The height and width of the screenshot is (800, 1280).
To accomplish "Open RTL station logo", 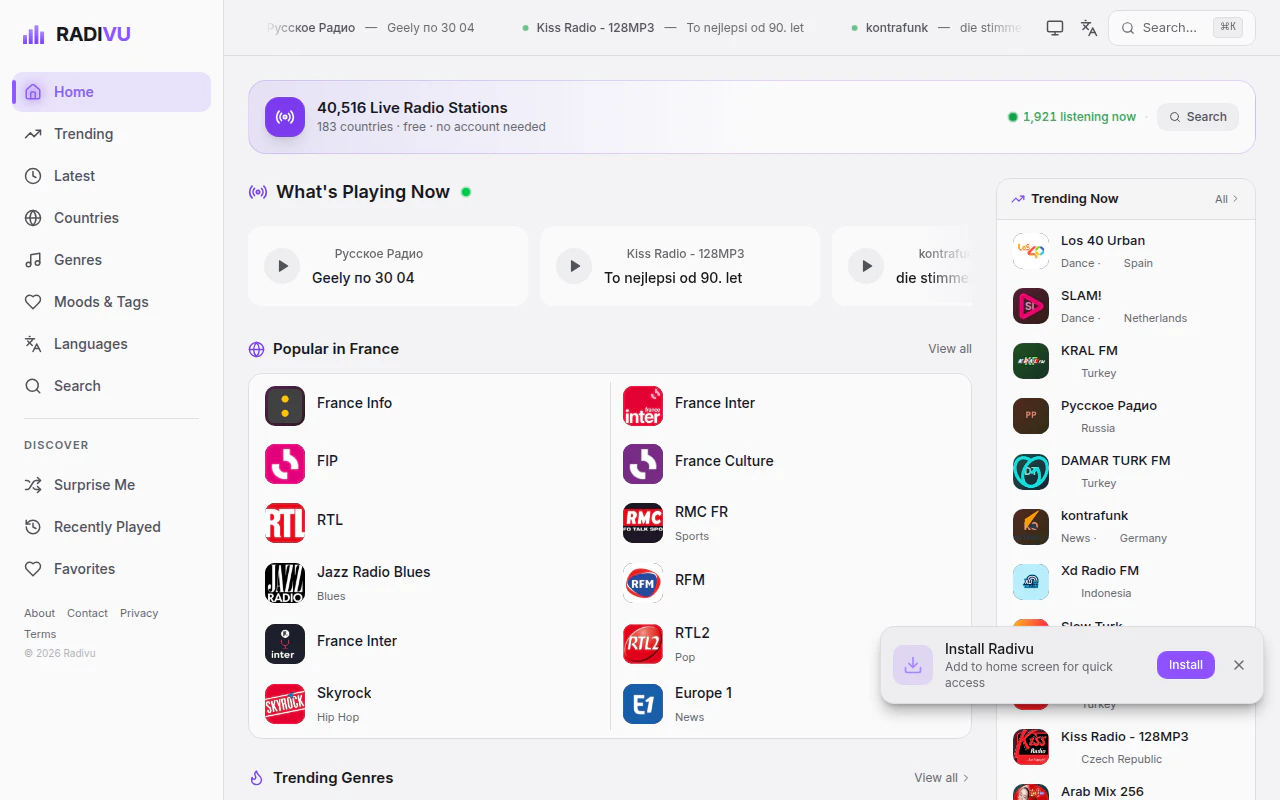I will pyautogui.click(x=285, y=523).
